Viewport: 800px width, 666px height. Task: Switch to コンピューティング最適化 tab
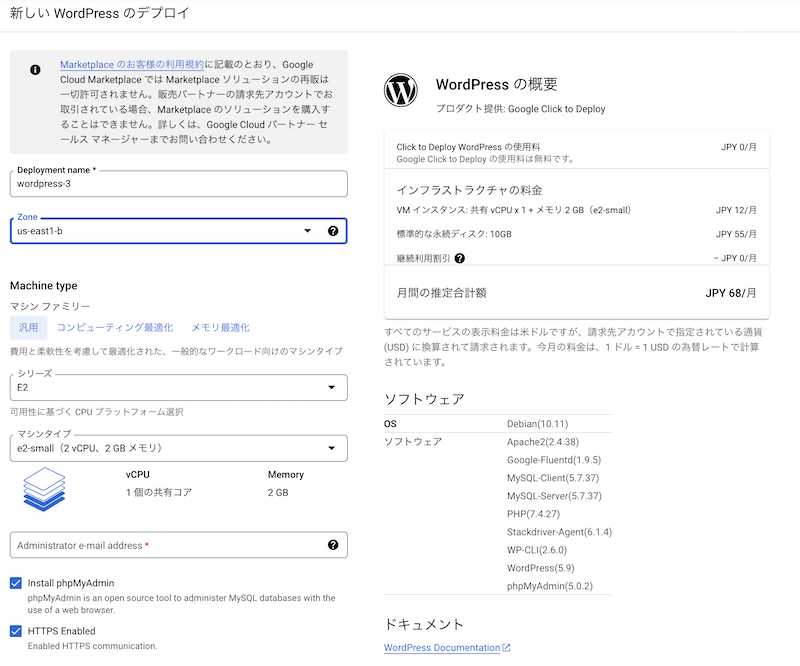point(115,328)
